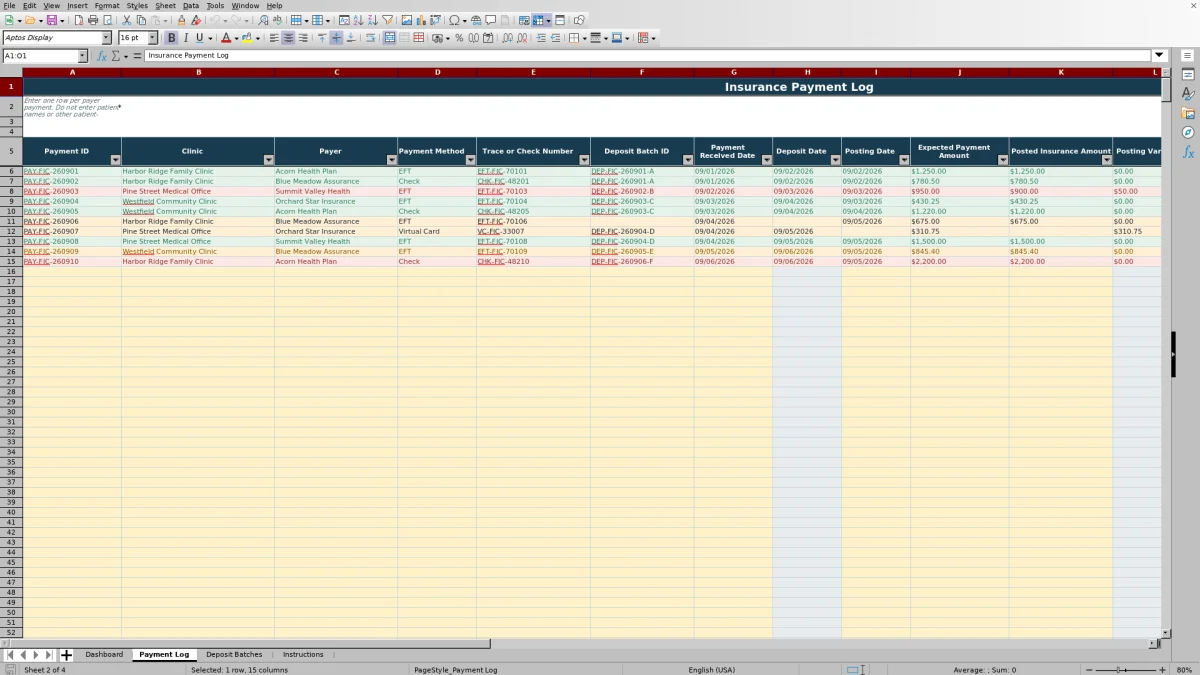This screenshot has height=675, width=1200.
Task: Click the EFT-FIC-70103 trace number cell
Action: pyautogui.click(x=533, y=191)
